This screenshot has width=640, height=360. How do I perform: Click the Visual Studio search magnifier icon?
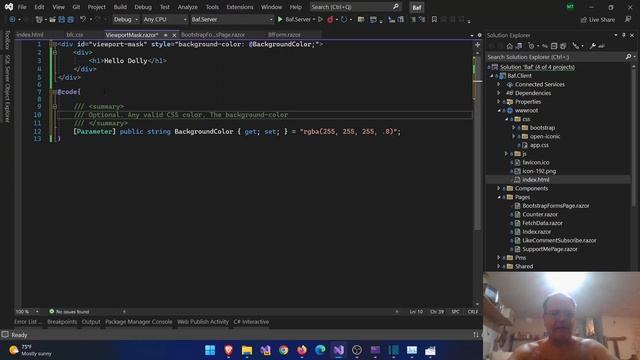[396, 7]
